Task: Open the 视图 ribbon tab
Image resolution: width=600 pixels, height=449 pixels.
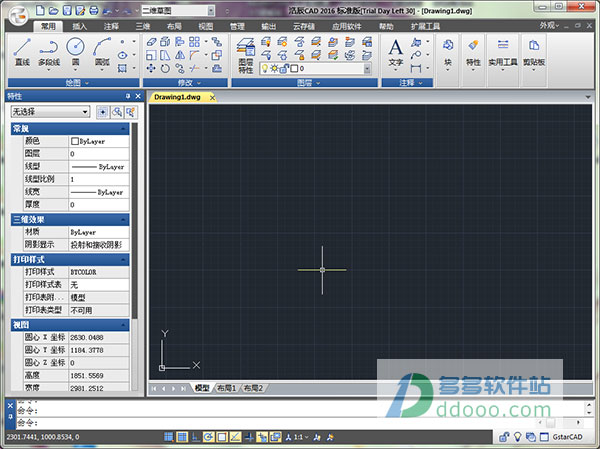Action: point(206,24)
